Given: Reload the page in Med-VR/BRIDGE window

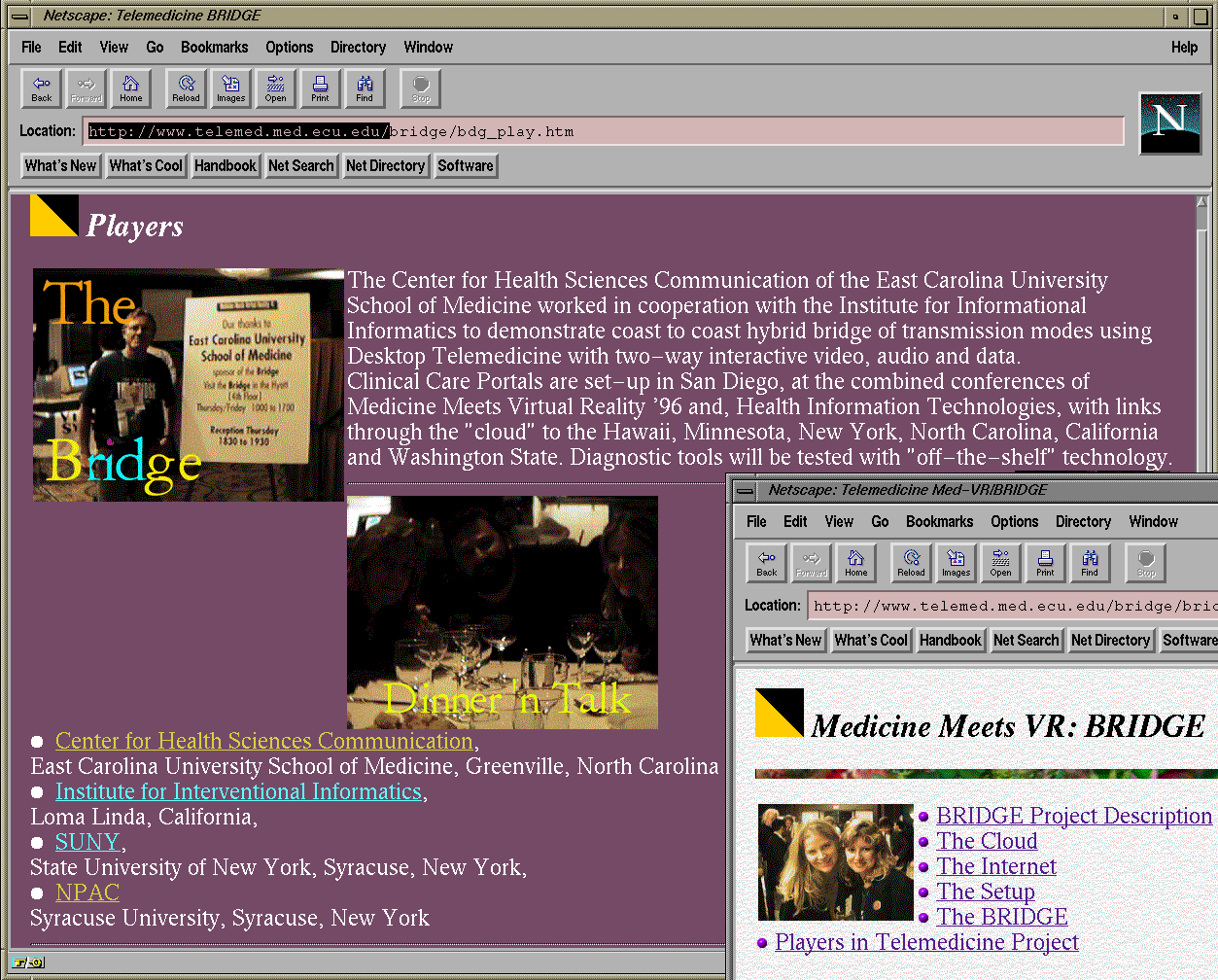Looking at the screenshot, I should point(912,563).
